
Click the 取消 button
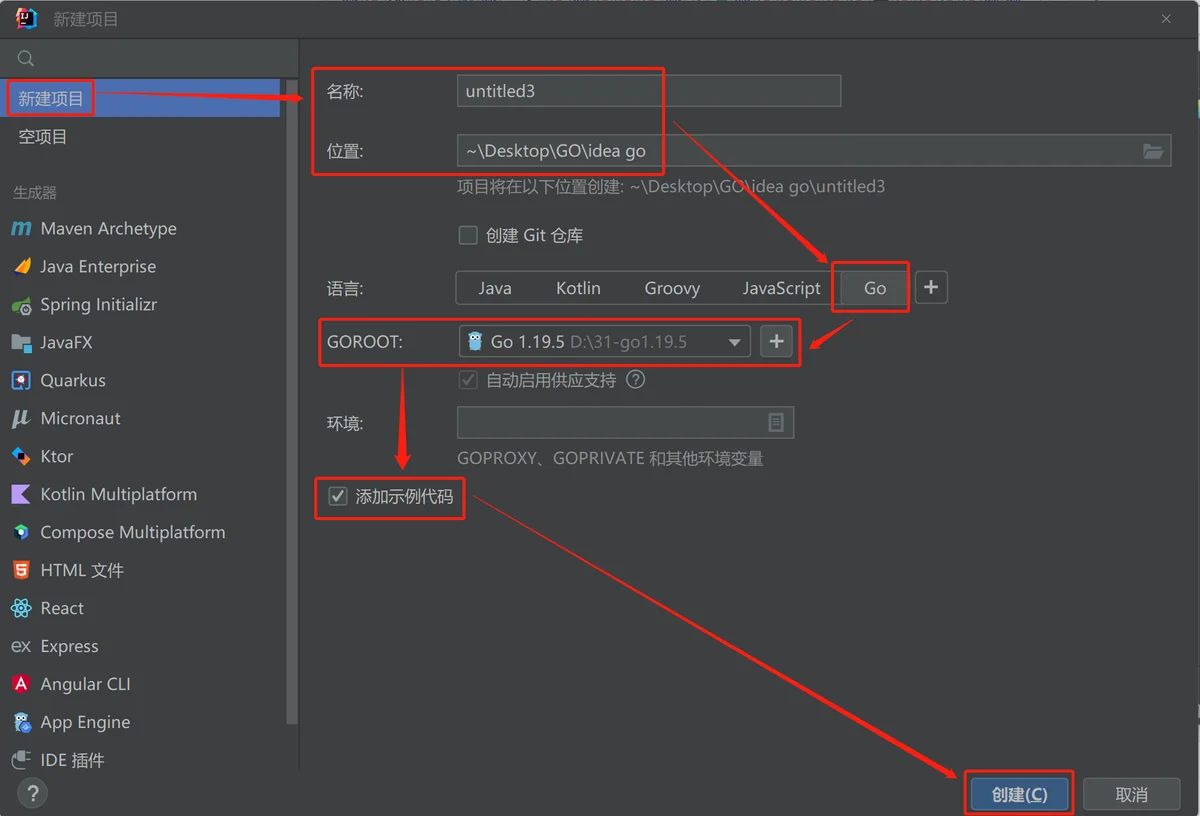point(1131,795)
